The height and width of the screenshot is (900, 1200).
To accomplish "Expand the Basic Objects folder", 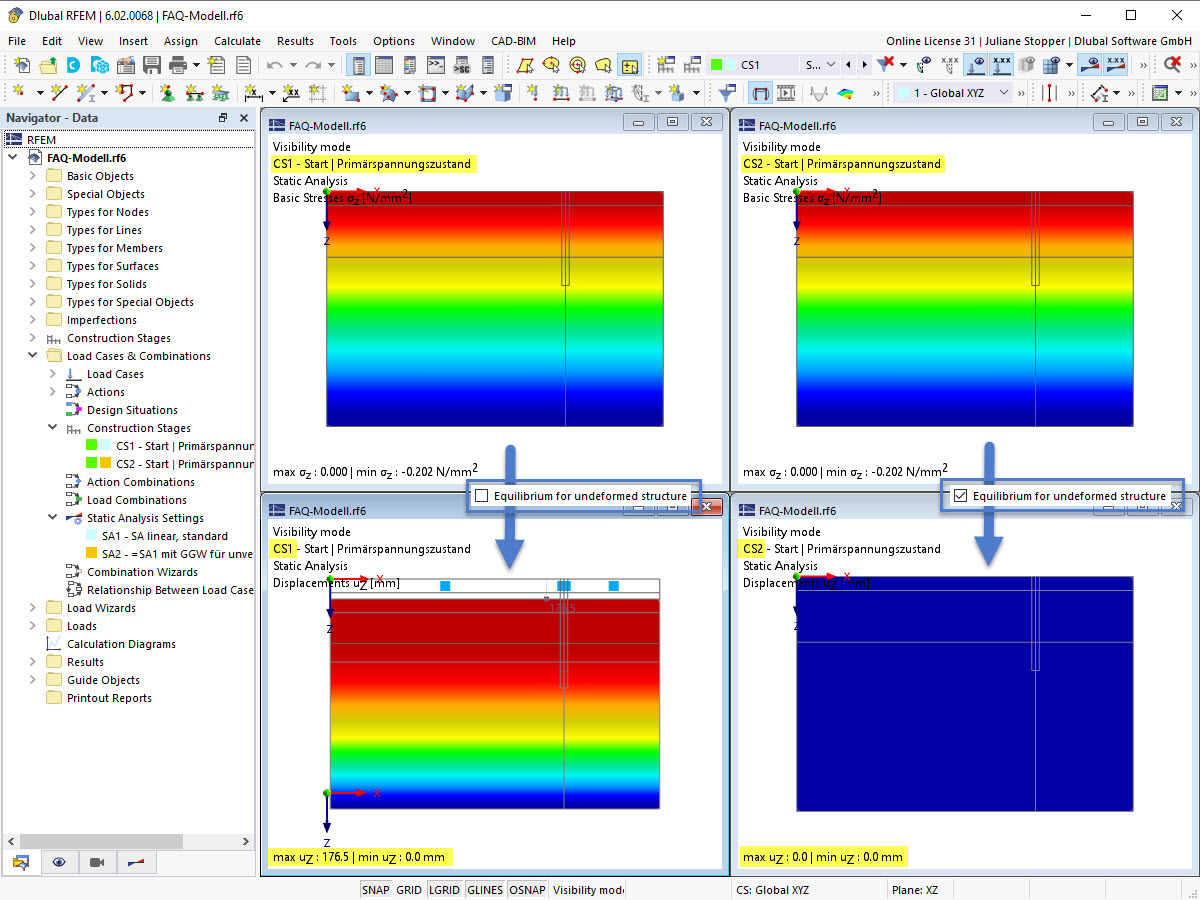I will tap(30, 175).
